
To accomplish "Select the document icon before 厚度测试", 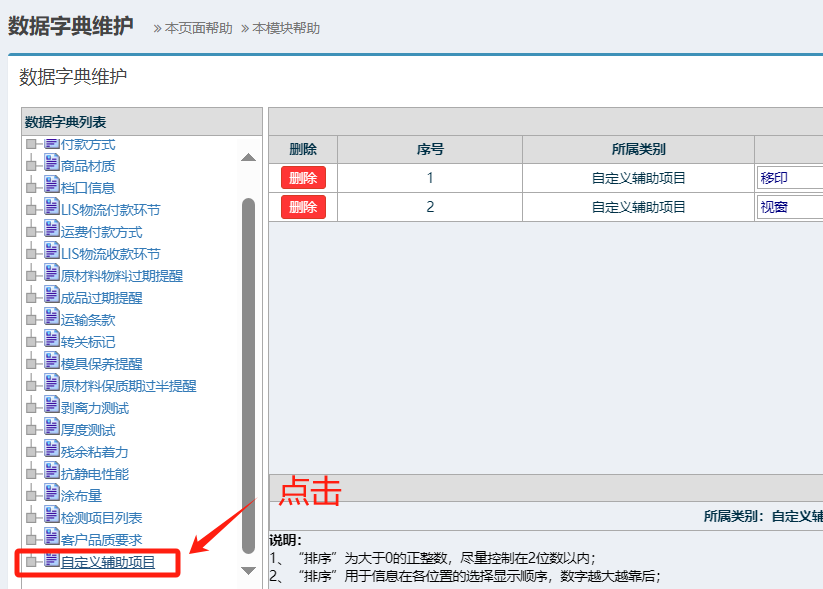I will (x=52, y=429).
